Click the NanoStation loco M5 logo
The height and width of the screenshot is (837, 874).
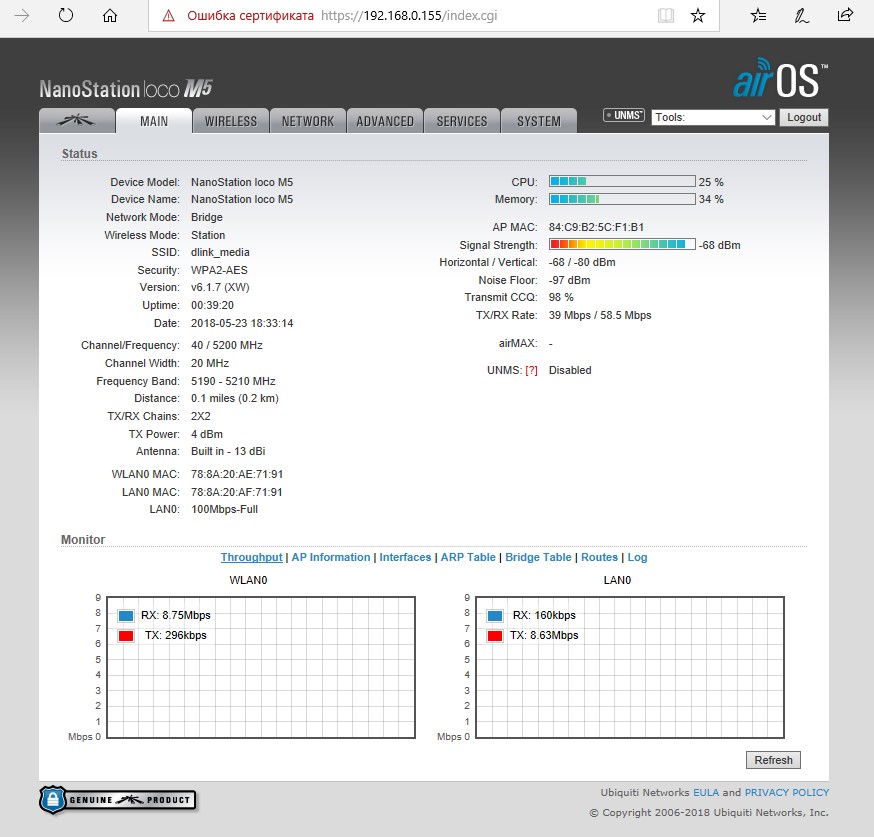coord(126,89)
